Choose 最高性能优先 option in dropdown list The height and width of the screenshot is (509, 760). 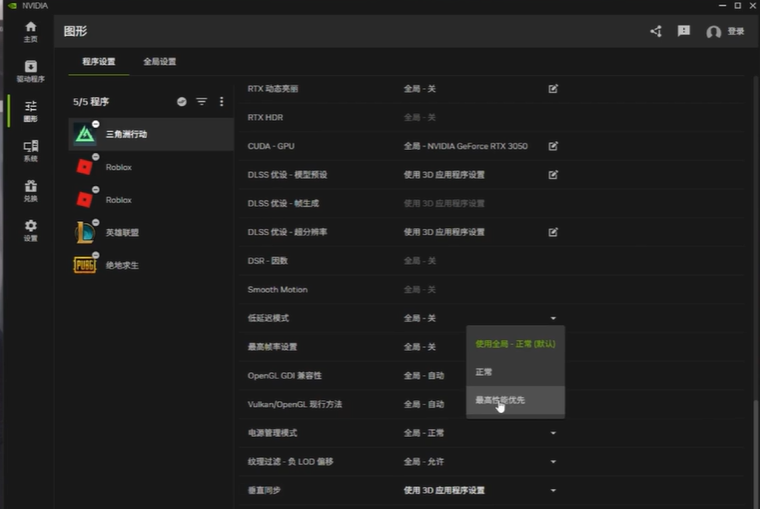coord(515,400)
